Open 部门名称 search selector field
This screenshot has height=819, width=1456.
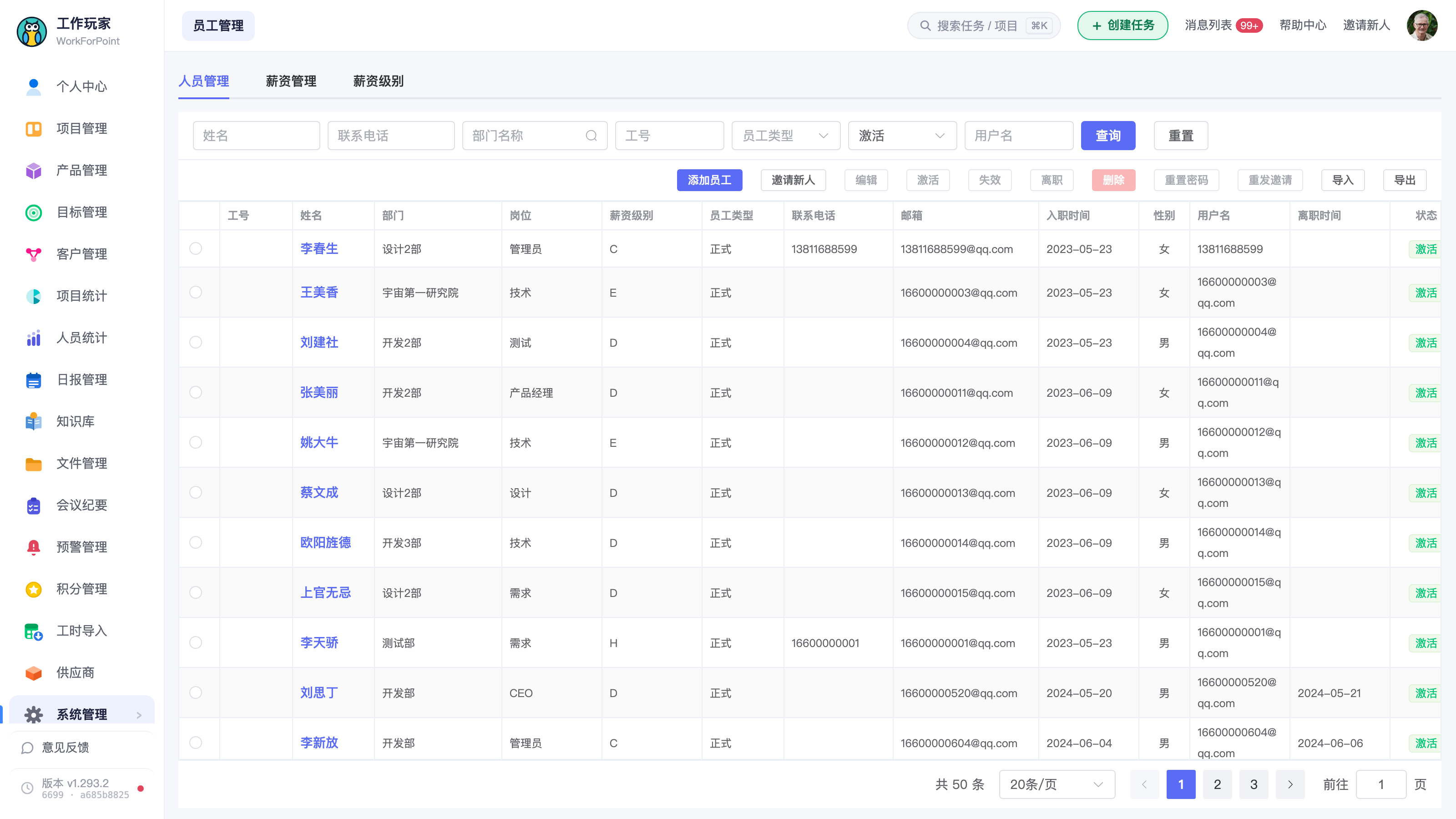[x=535, y=136]
